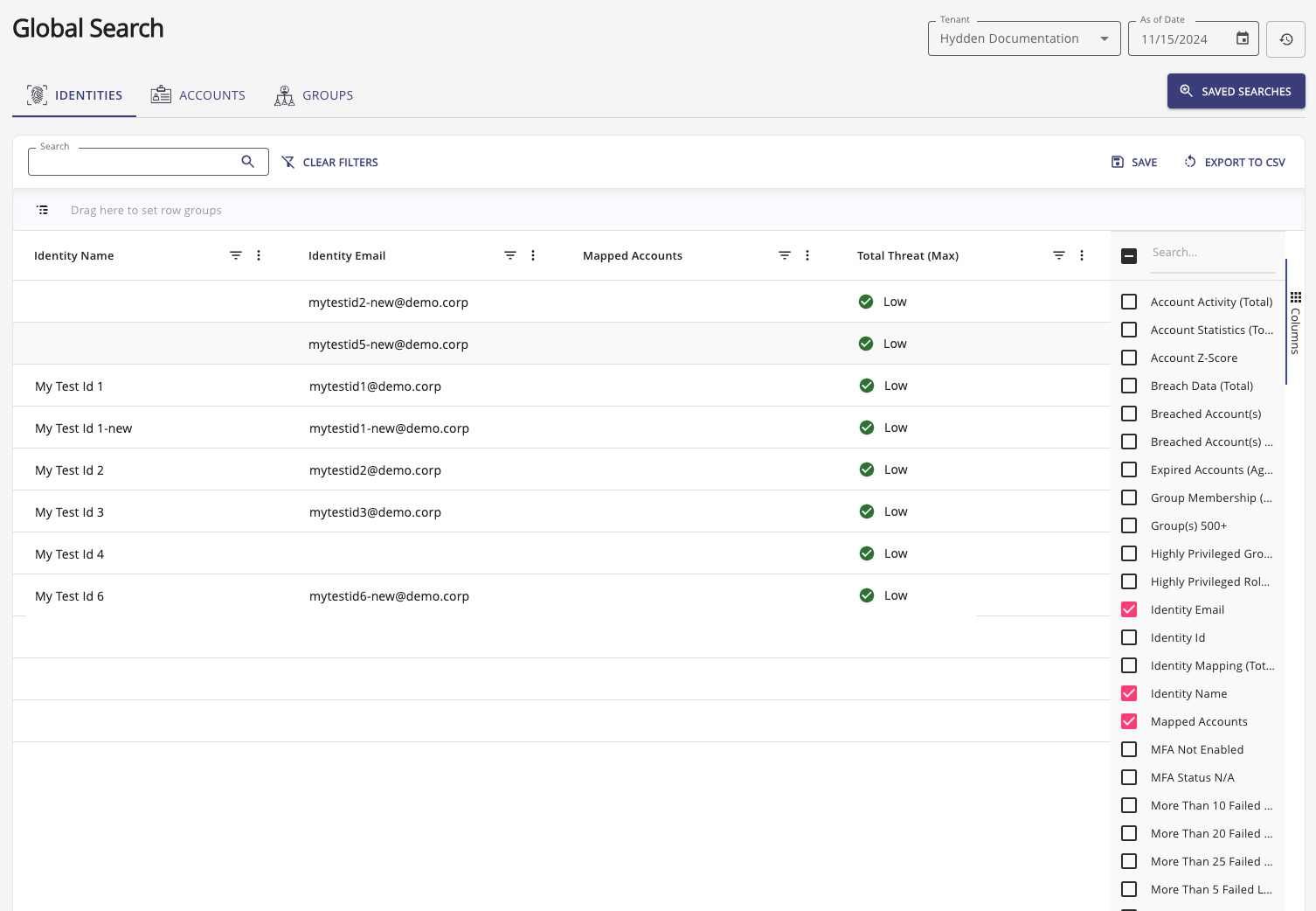Check the MFA Not Enabled column option
Image resolution: width=1316 pixels, height=911 pixels.
[x=1128, y=749]
